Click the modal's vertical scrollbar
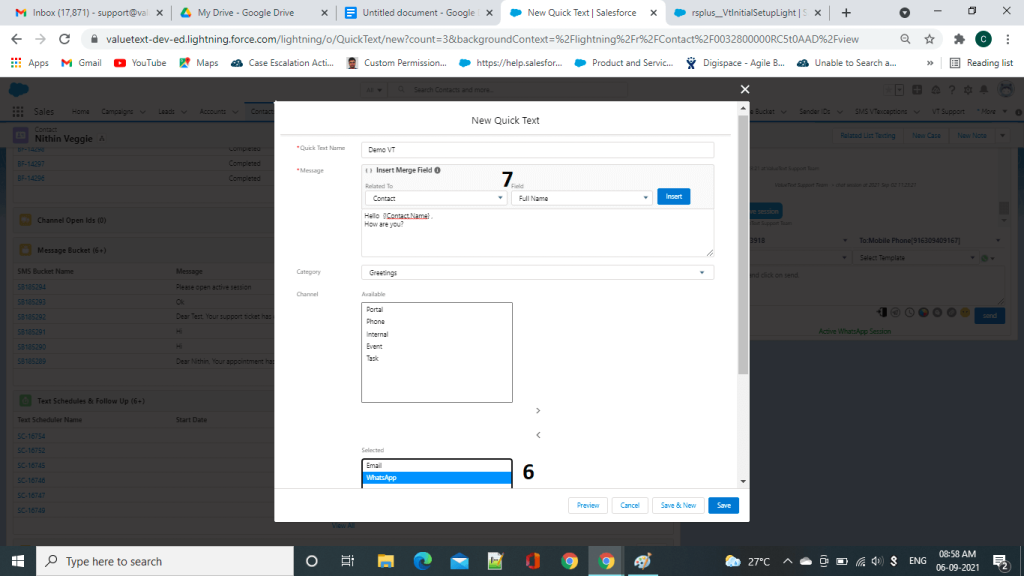Viewport: 1024px width, 576px height. (742, 250)
